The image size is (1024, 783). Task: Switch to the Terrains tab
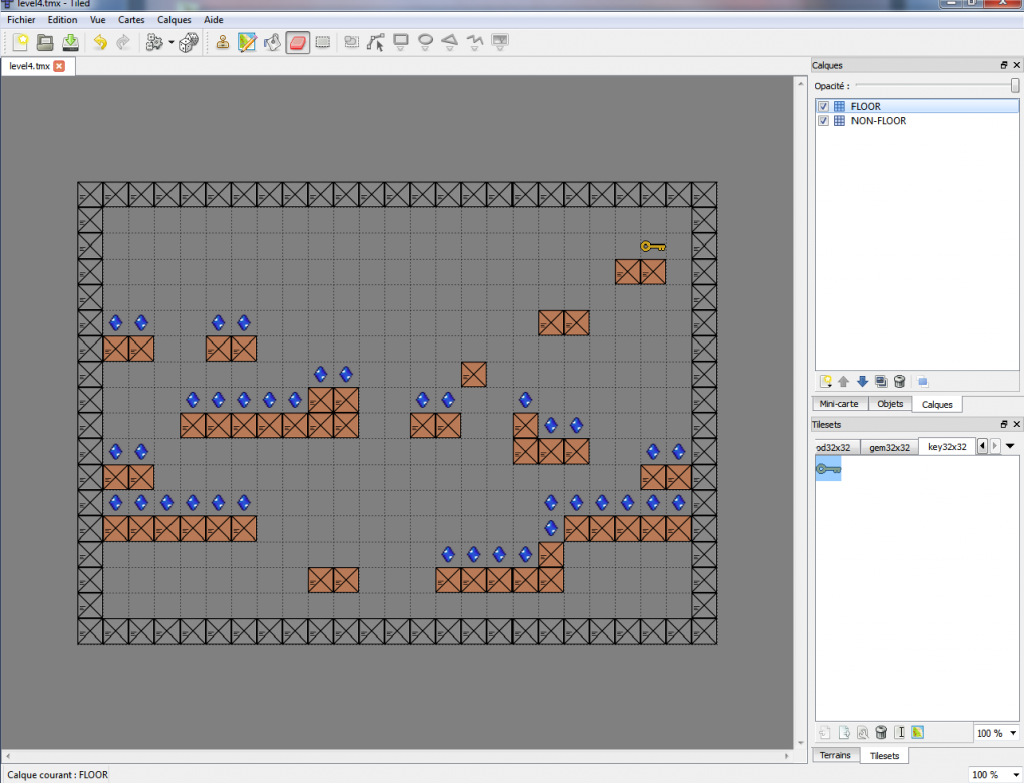point(836,755)
